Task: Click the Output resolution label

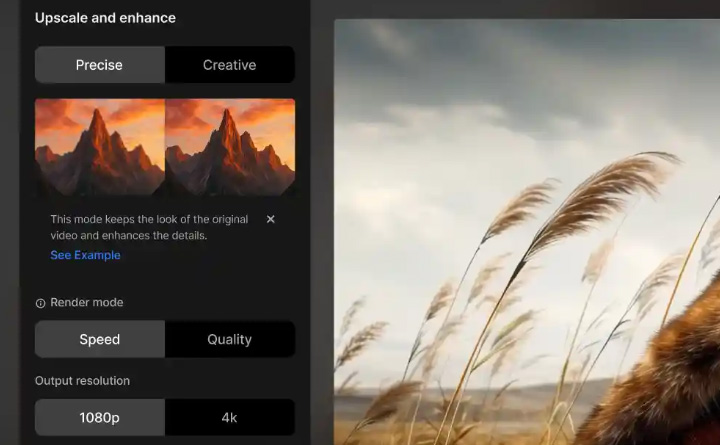Action: click(x=82, y=381)
